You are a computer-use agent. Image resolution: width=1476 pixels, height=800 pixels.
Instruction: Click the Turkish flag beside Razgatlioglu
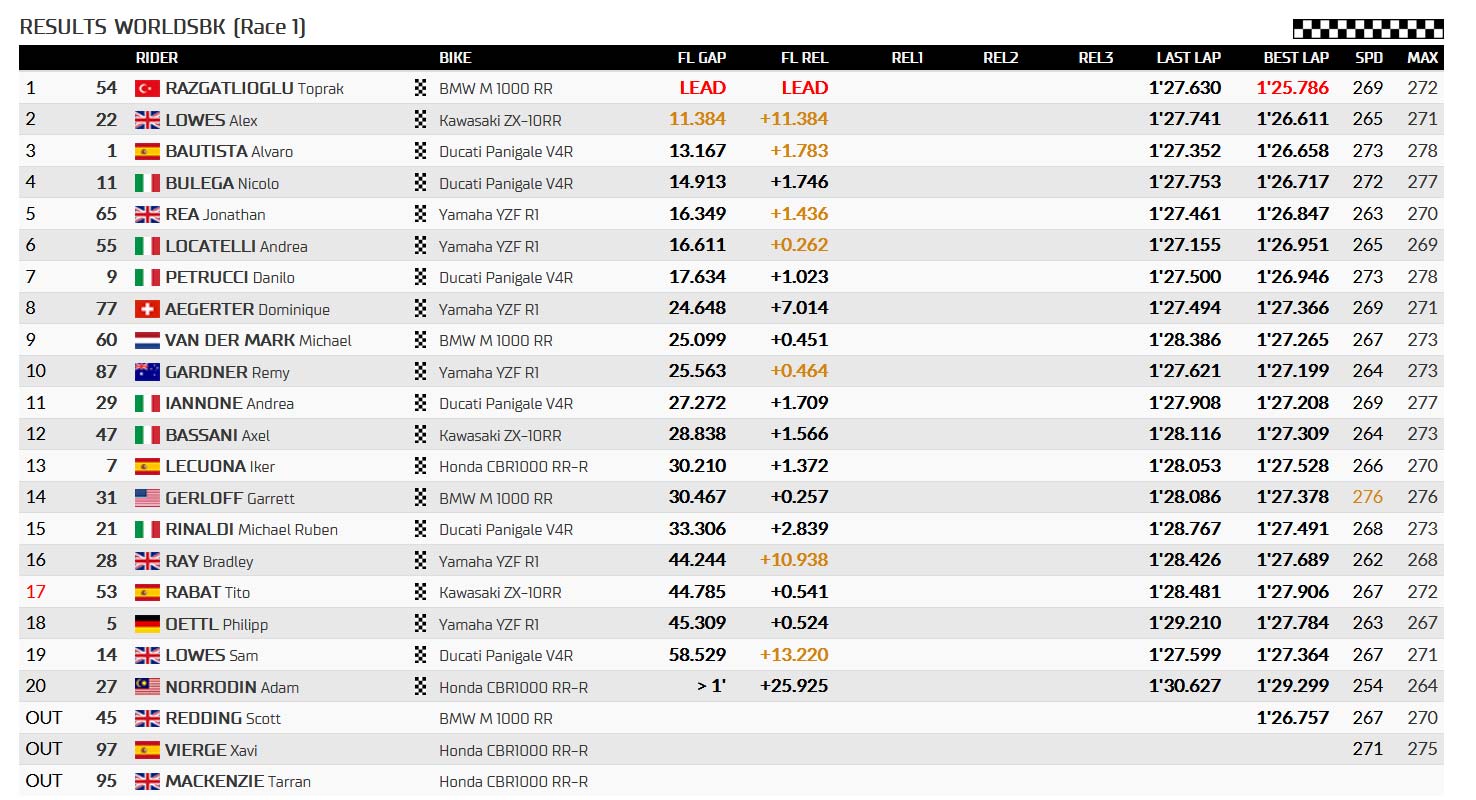click(x=147, y=88)
